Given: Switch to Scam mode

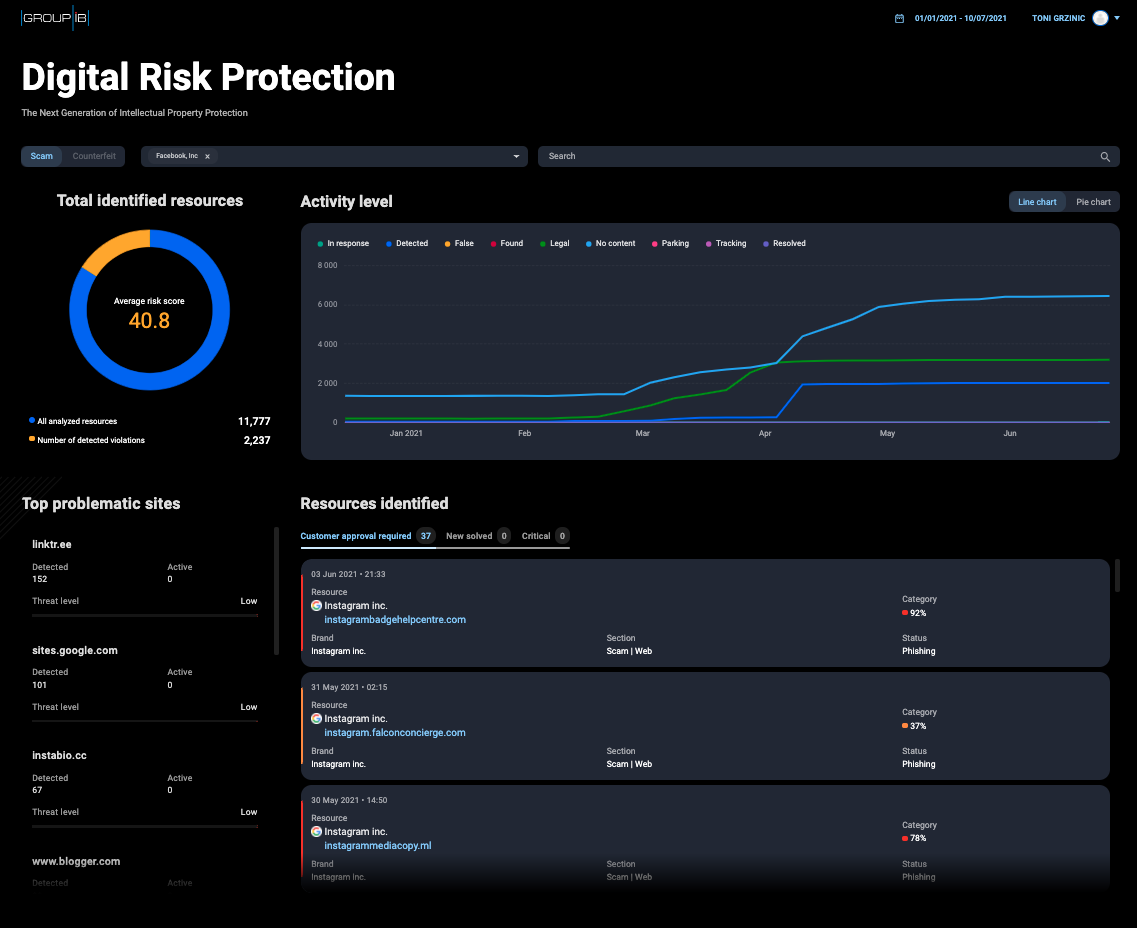Looking at the screenshot, I should pyautogui.click(x=42, y=156).
